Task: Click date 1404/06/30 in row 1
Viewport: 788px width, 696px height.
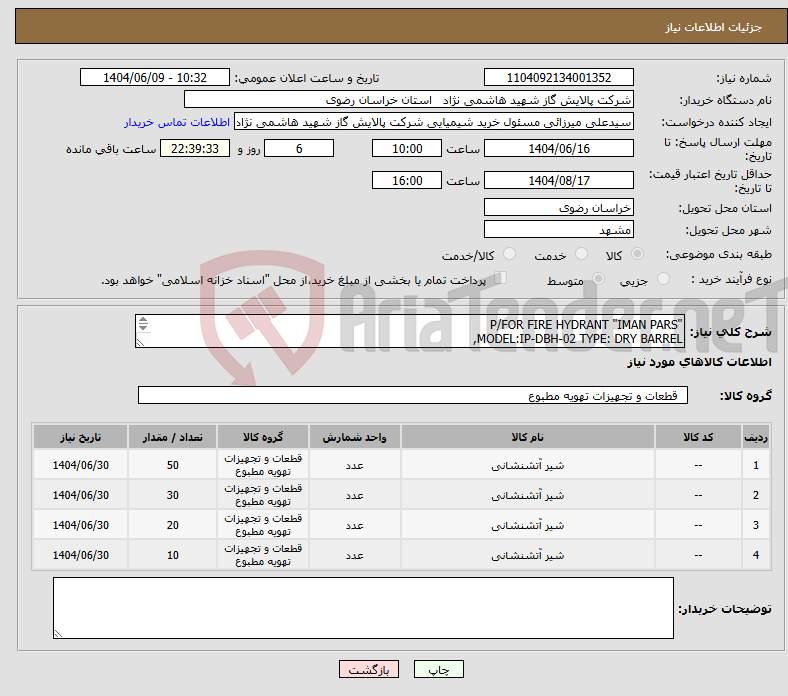Action: (x=80, y=465)
